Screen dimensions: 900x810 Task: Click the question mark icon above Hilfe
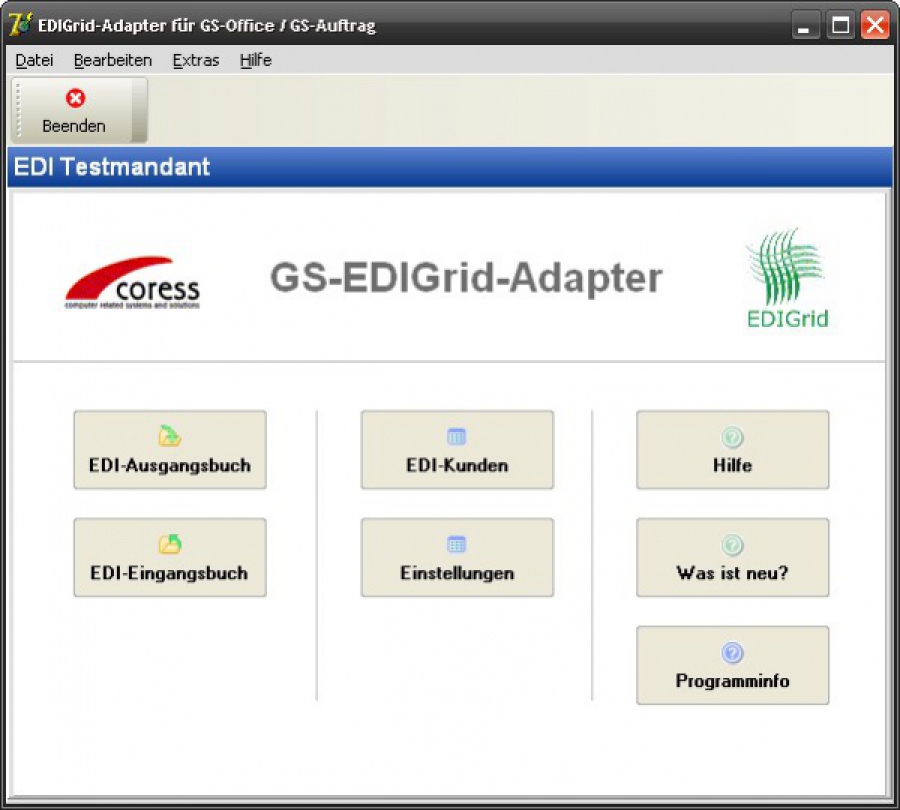(x=733, y=437)
